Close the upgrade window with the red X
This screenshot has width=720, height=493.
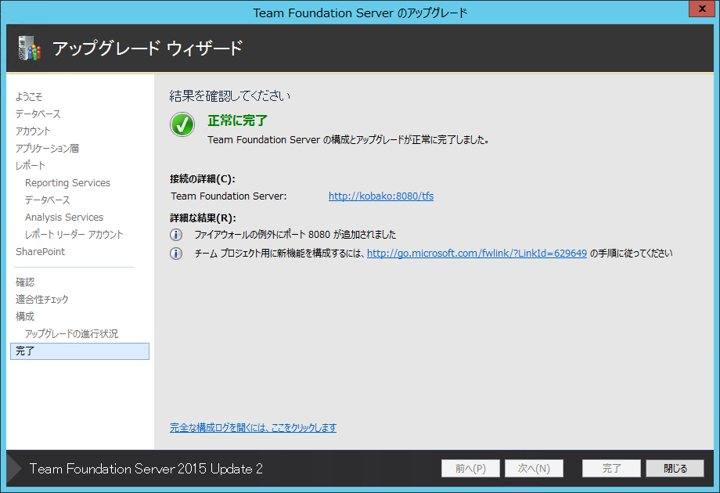click(702, 9)
